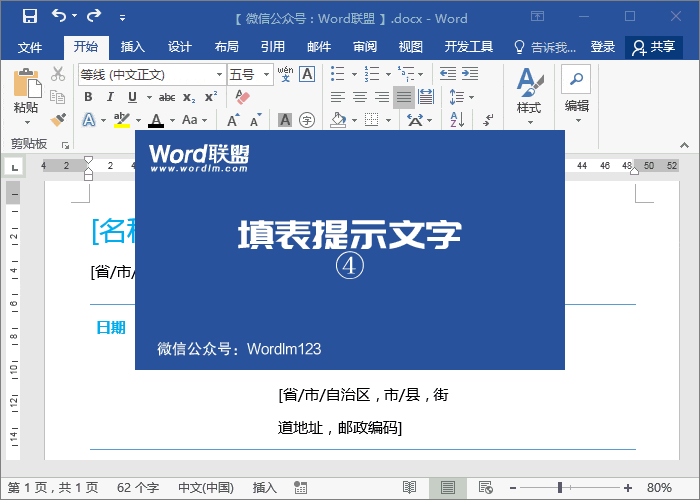Click the Shading paint bucket icon
Viewport: 700px width, 500px height.
tap(338, 120)
